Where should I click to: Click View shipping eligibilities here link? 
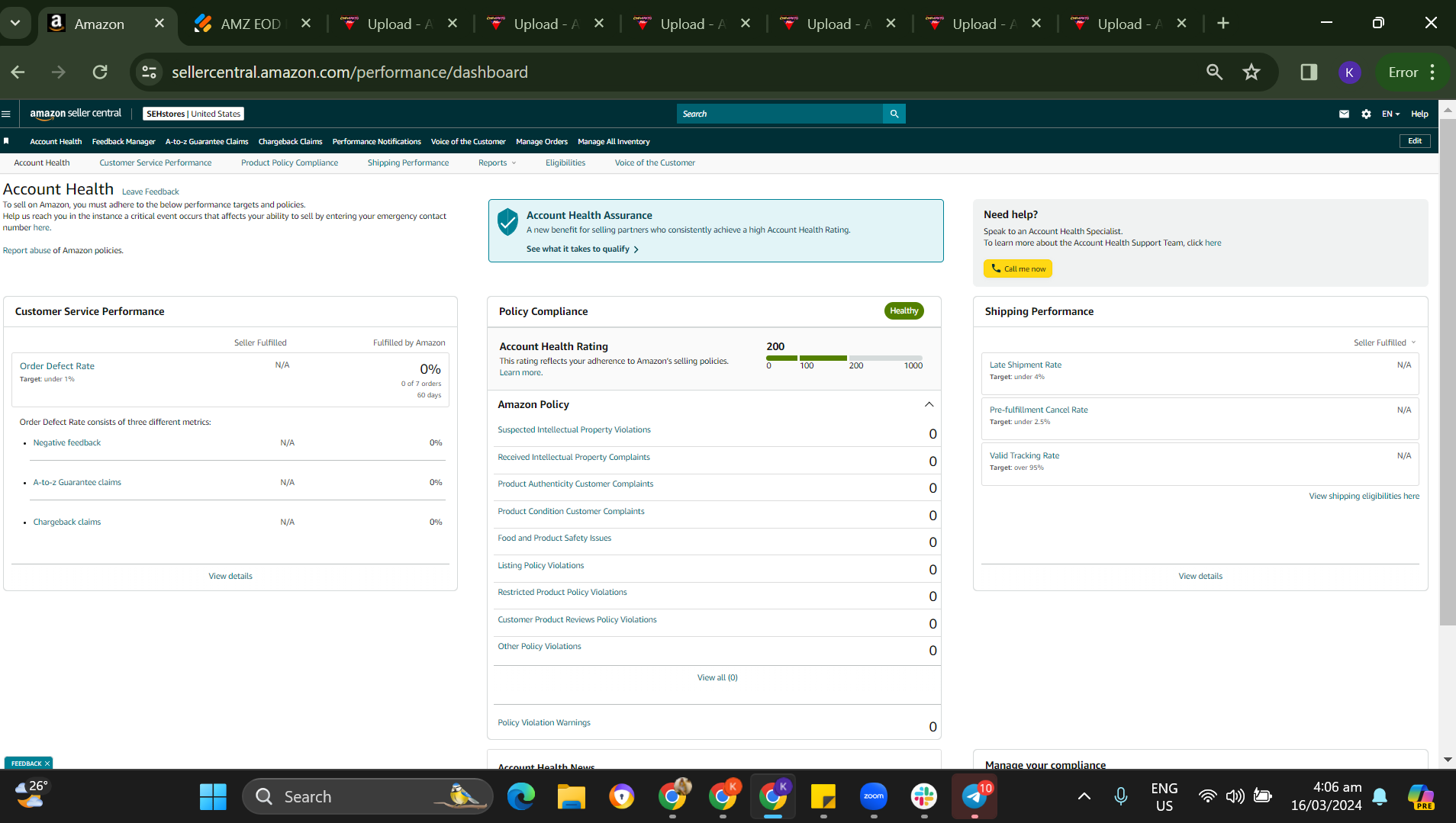(x=1364, y=496)
